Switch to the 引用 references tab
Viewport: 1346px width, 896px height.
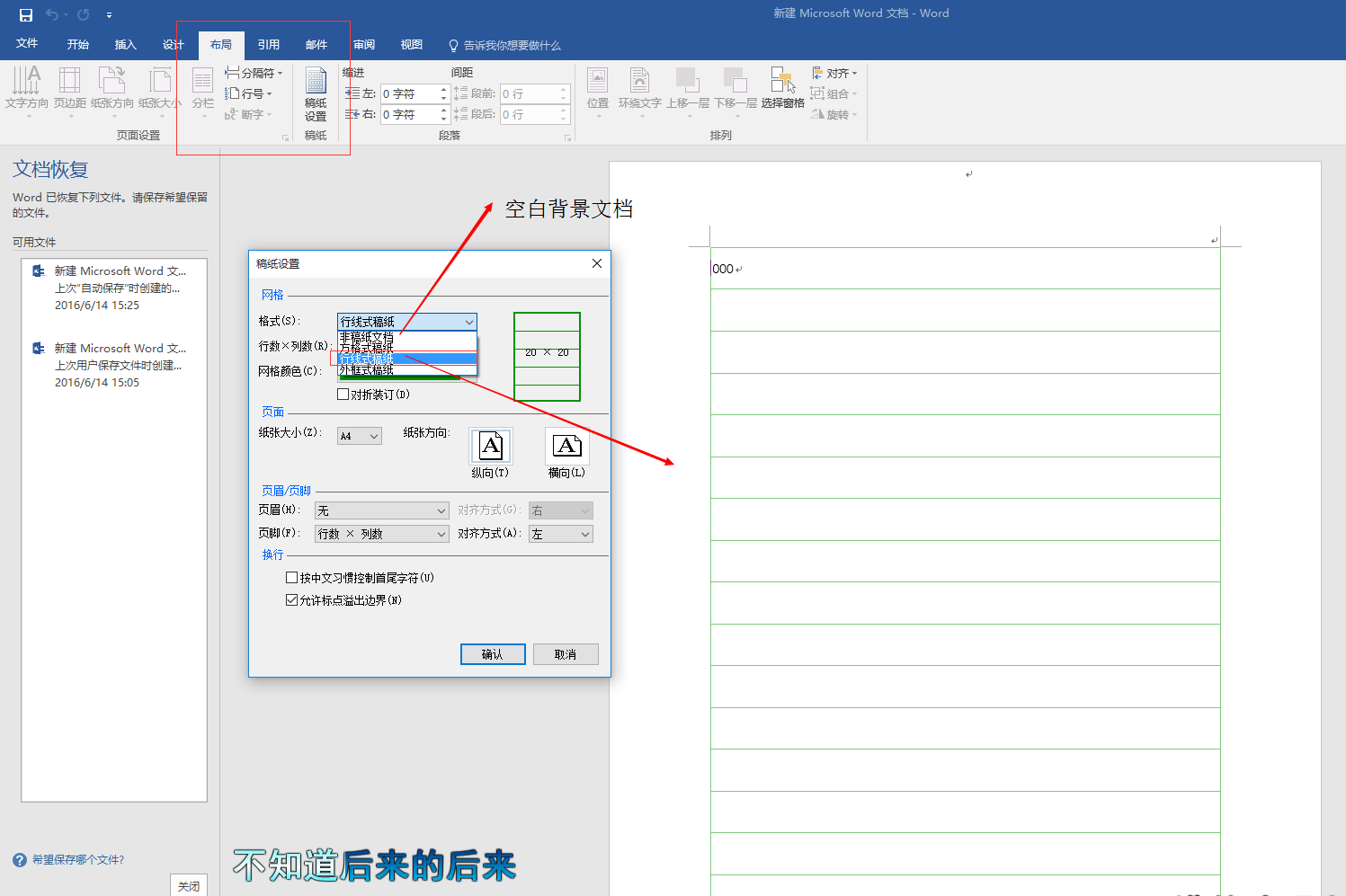(x=269, y=44)
